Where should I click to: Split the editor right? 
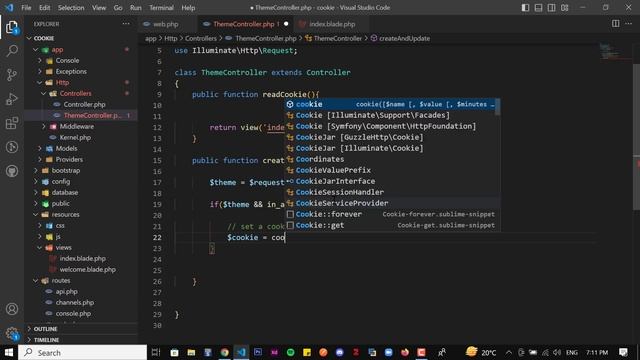point(616,24)
